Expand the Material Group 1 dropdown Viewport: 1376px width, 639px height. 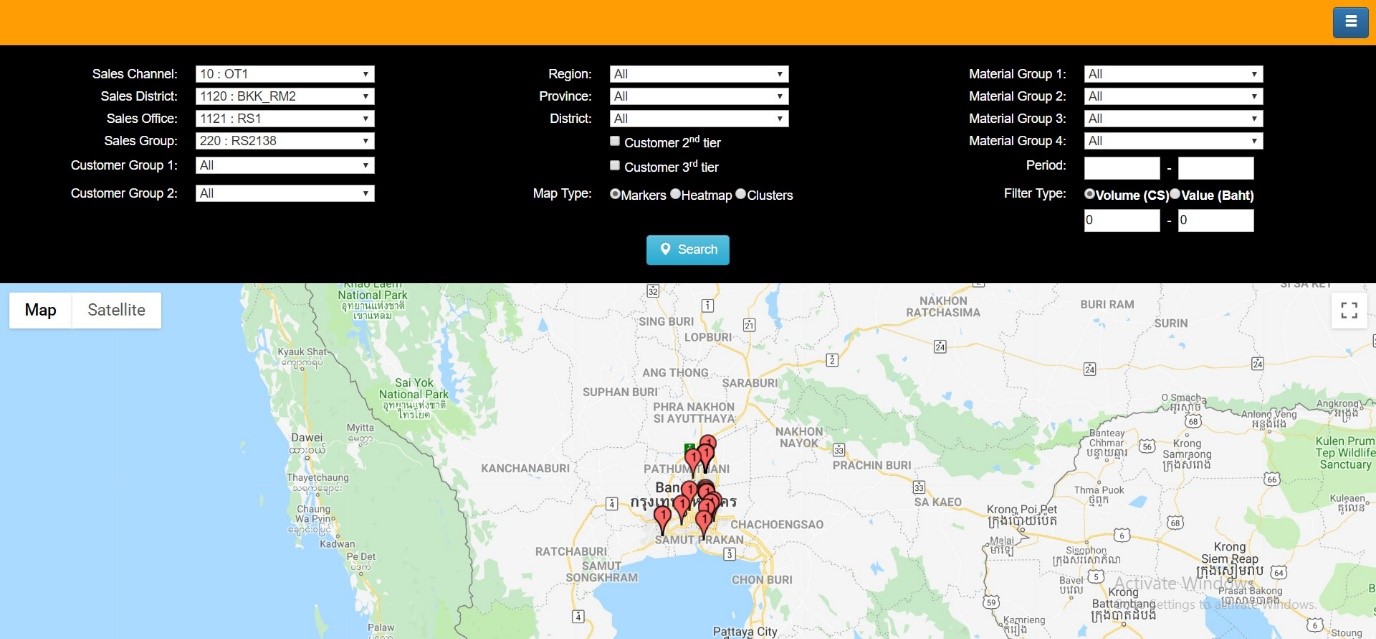1174,74
